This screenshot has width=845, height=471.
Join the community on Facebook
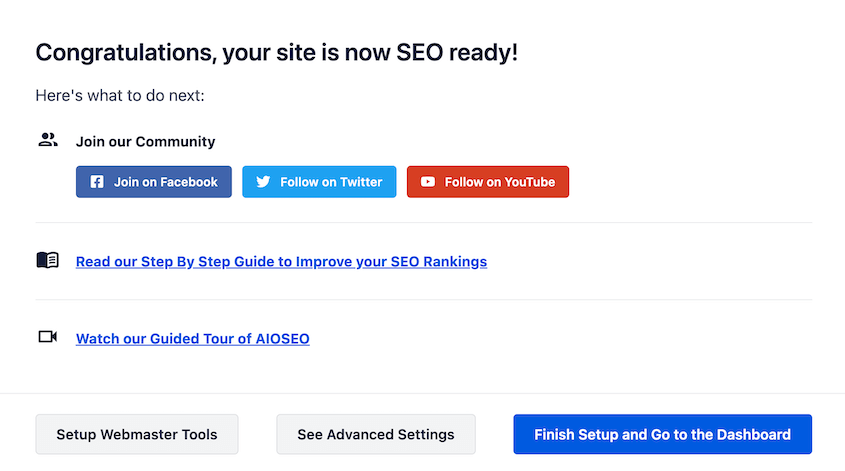(154, 182)
